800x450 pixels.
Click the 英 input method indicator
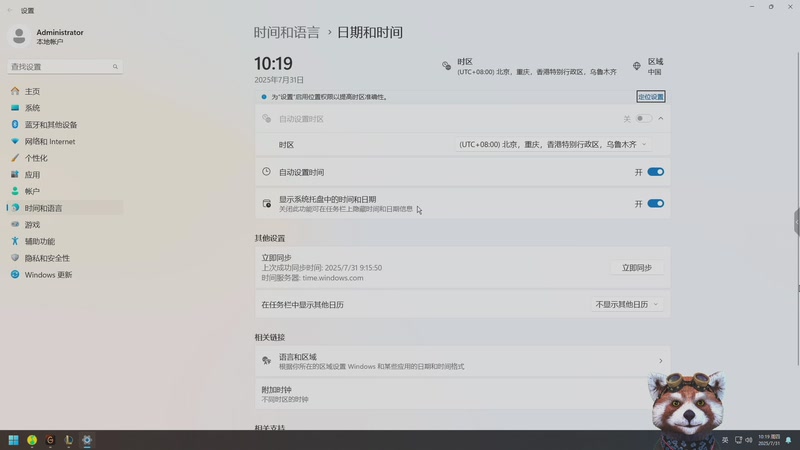pyautogui.click(x=725, y=440)
